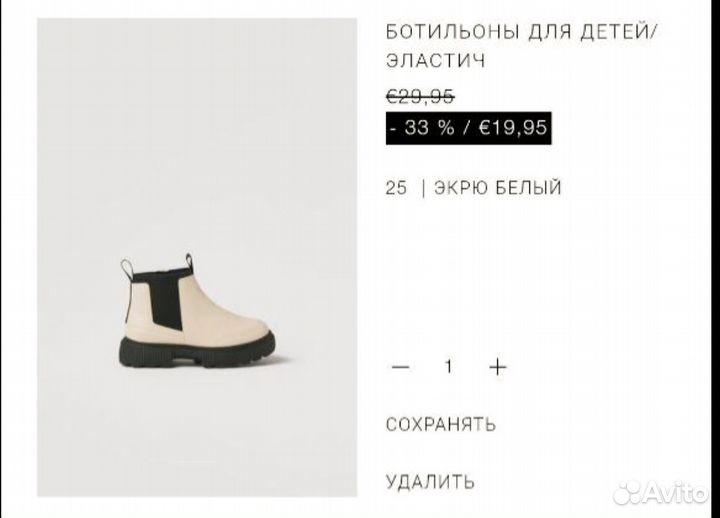Click the quantity value 1
The width and height of the screenshot is (720, 518).
point(449,366)
